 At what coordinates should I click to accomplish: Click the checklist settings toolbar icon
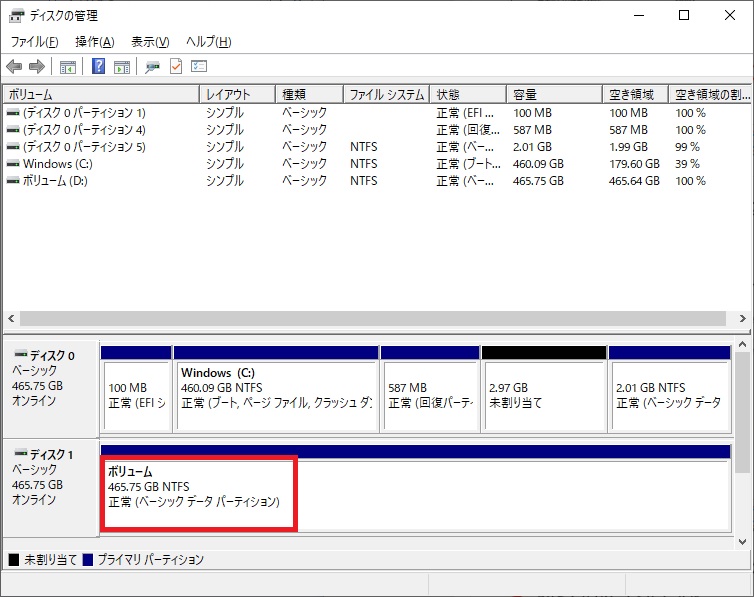pos(199,67)
